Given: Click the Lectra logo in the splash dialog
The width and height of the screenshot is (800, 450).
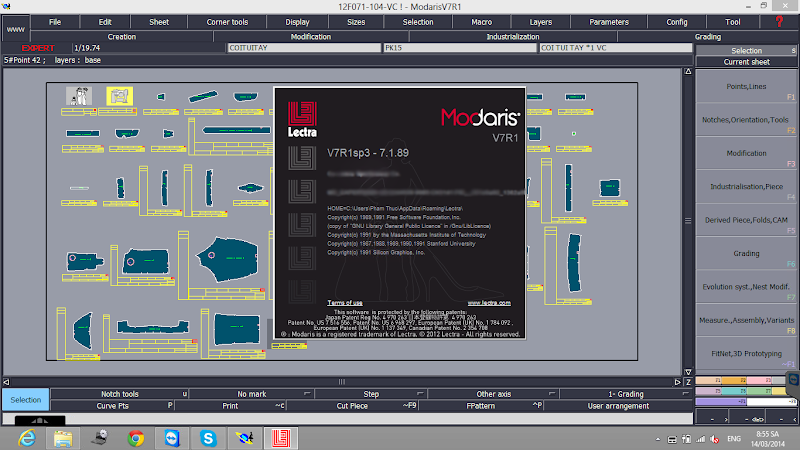Looking at the screenshot, I should point(302,119).
